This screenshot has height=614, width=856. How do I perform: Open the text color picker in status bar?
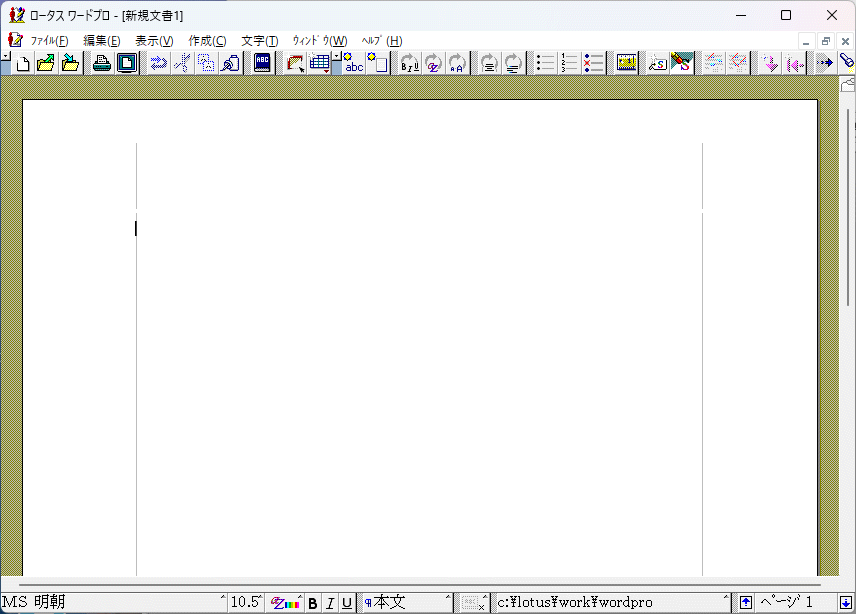[x=286, y=603]
